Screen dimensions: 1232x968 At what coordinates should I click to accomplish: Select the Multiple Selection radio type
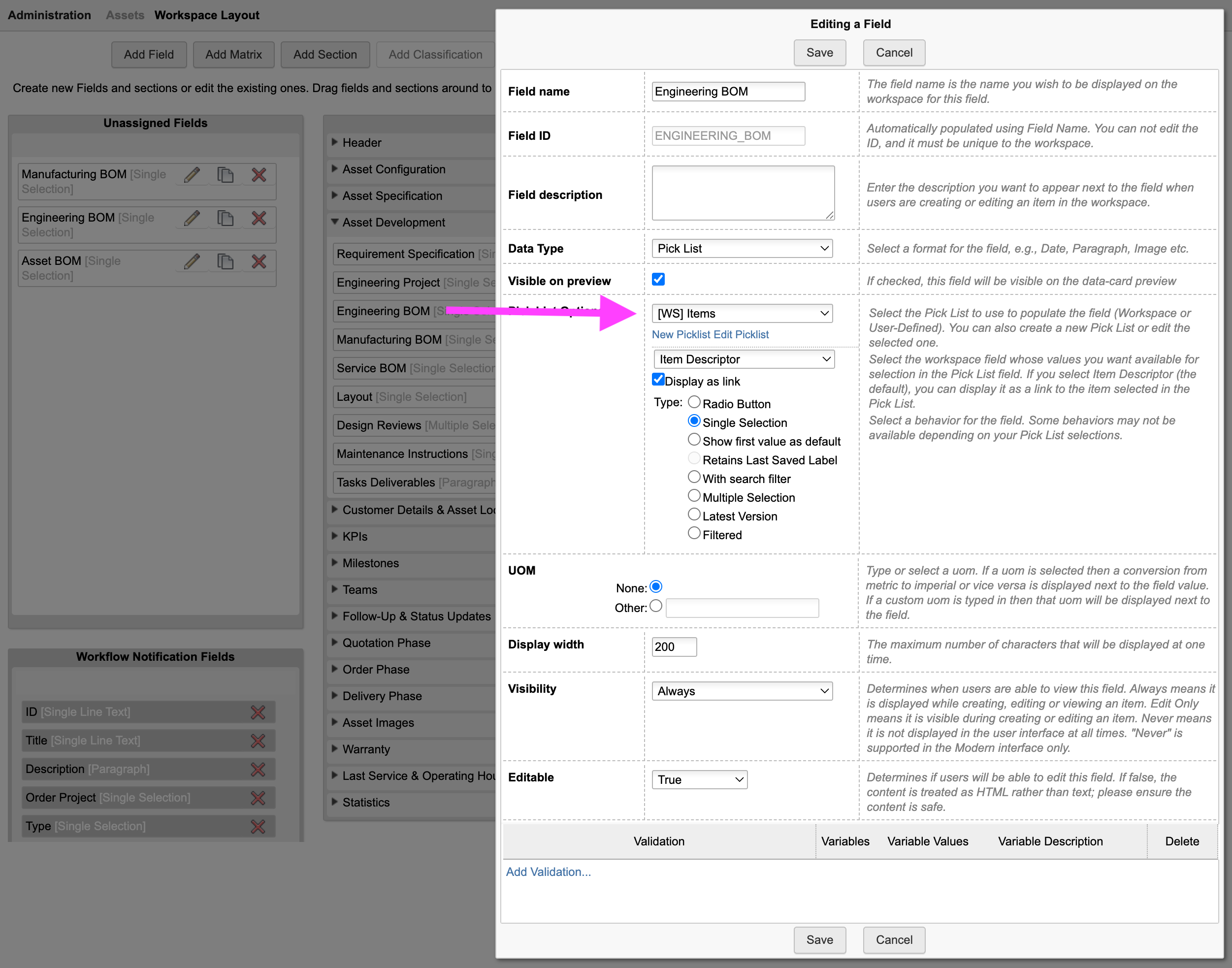[x=694, y=496]
